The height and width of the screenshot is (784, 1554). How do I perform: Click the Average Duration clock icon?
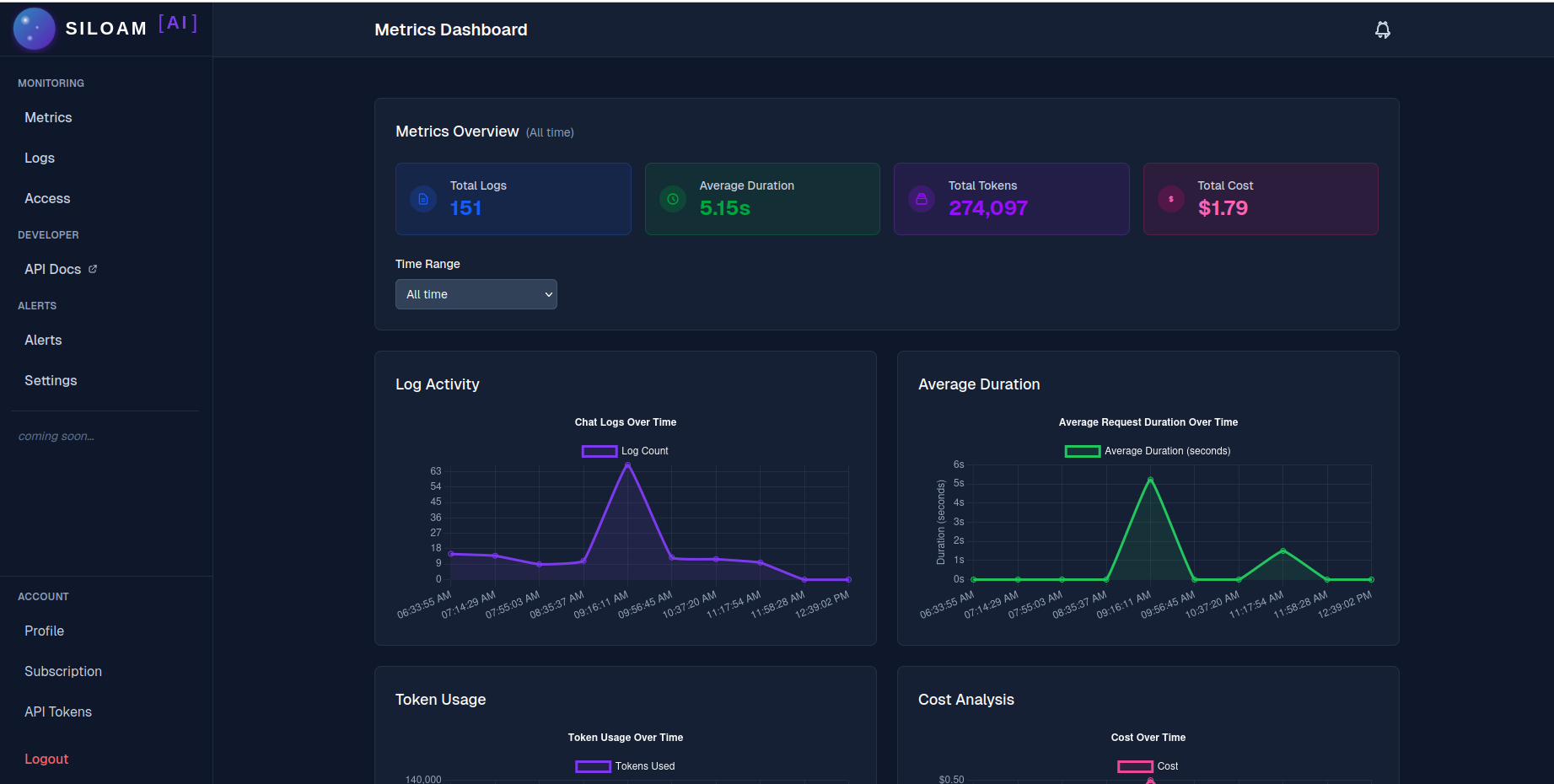pos(673,199)
